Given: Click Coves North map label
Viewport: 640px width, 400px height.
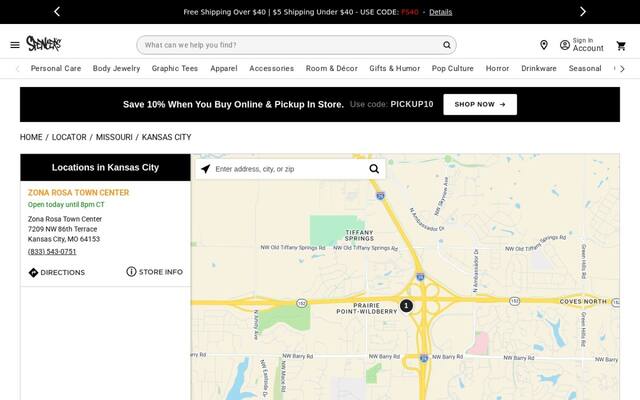Looking at the screenshot, I should [x=583, y=302].
